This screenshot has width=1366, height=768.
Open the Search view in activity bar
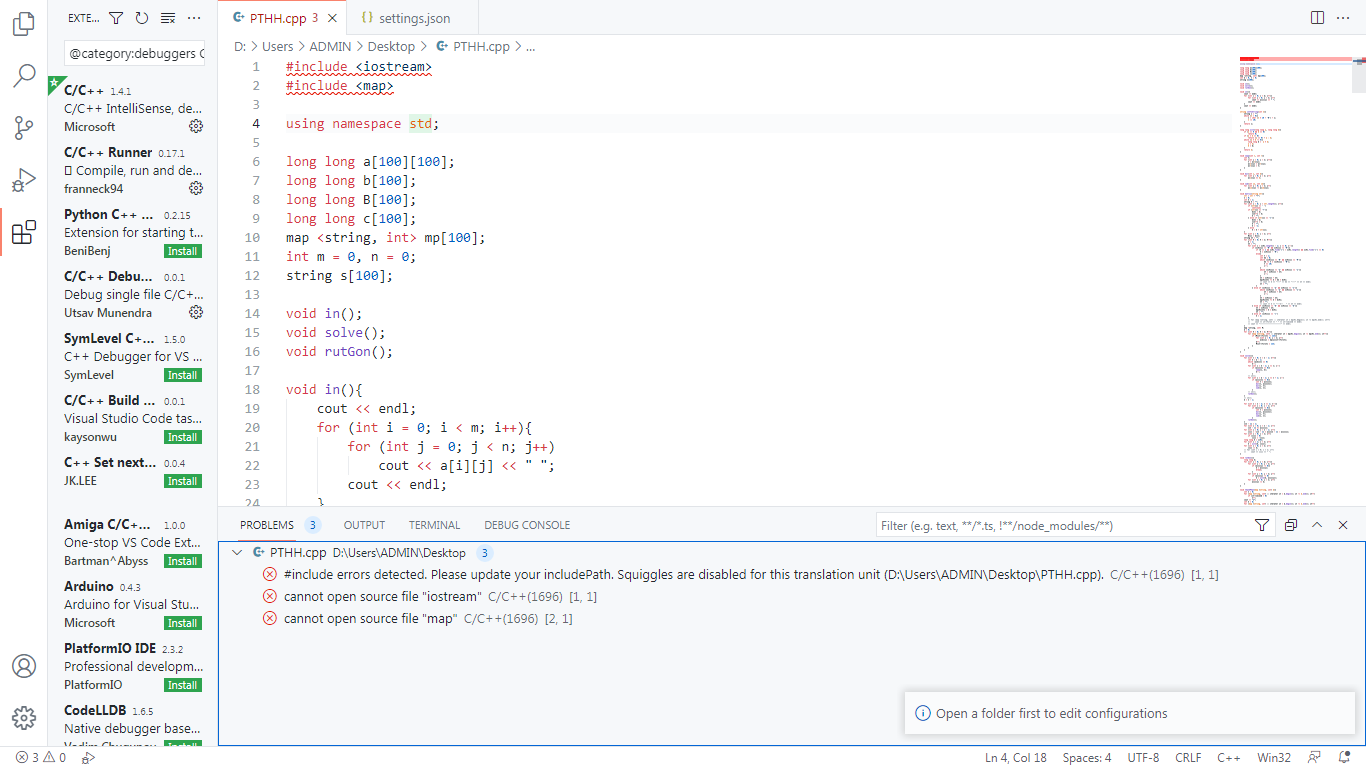coord(24,76)
